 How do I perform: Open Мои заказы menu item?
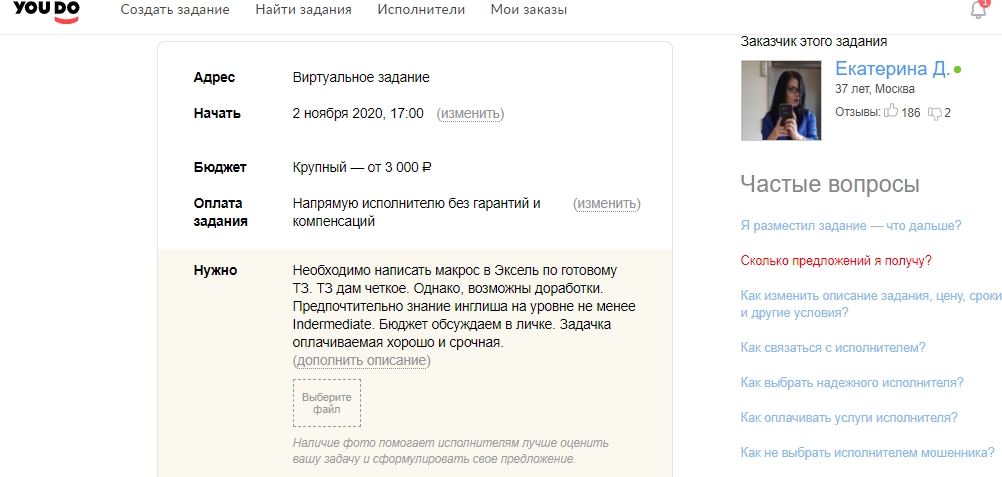point(528,10)
